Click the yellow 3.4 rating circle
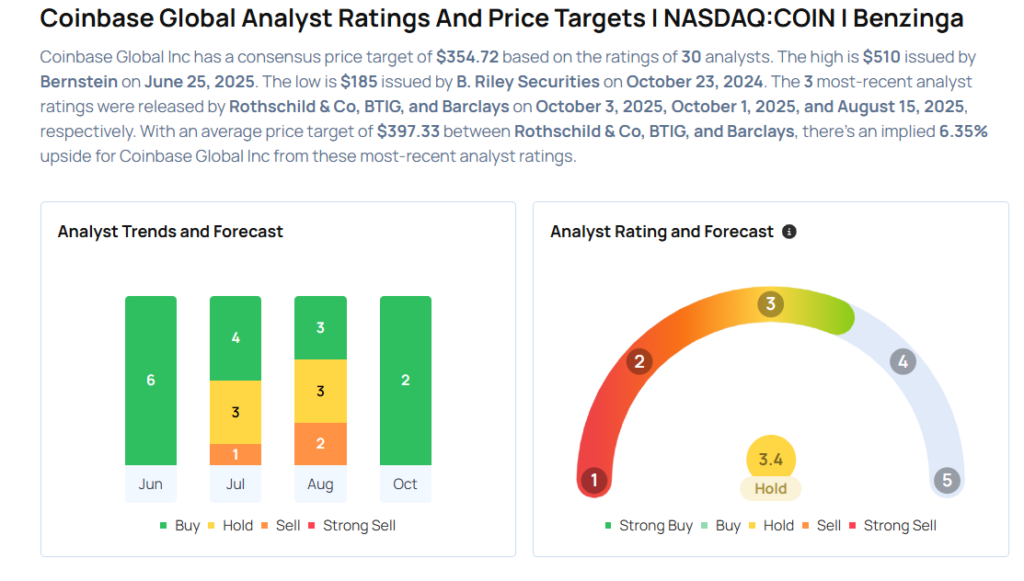 click(770, 459)
